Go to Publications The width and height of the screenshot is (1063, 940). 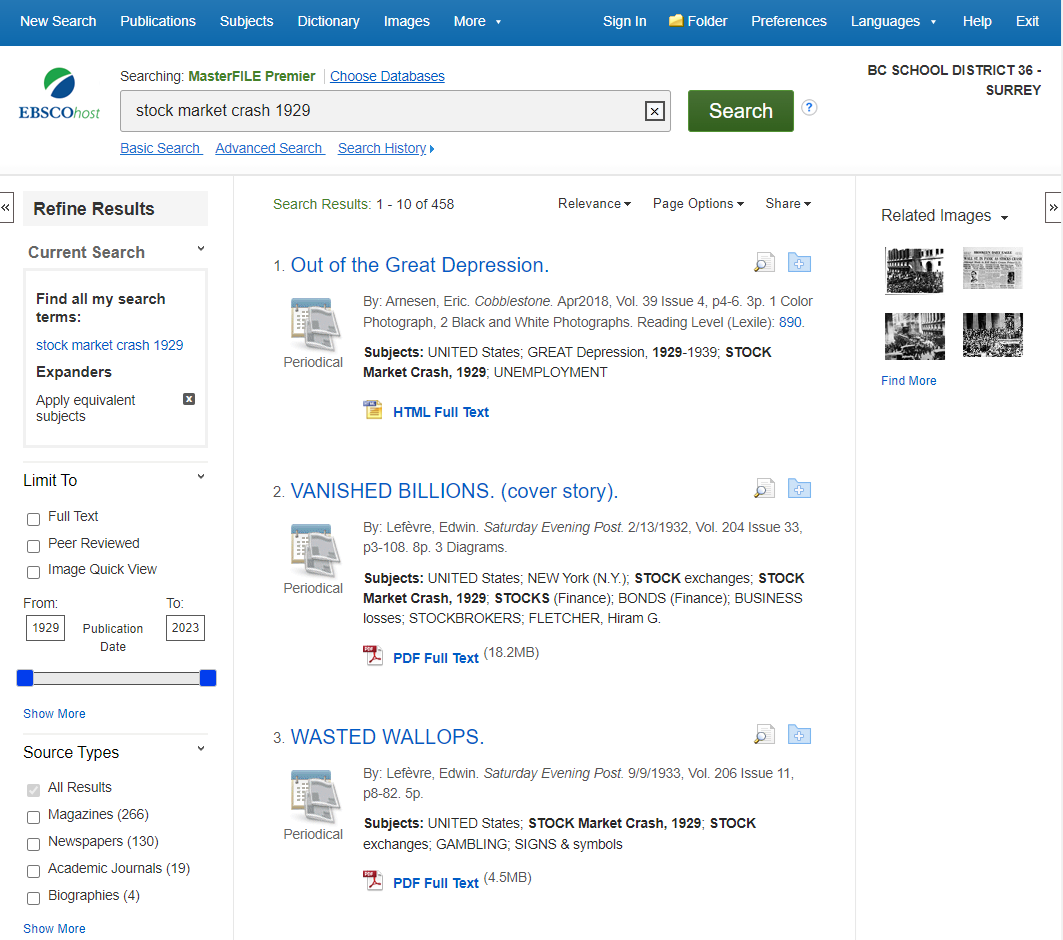[x=158, y=21]
